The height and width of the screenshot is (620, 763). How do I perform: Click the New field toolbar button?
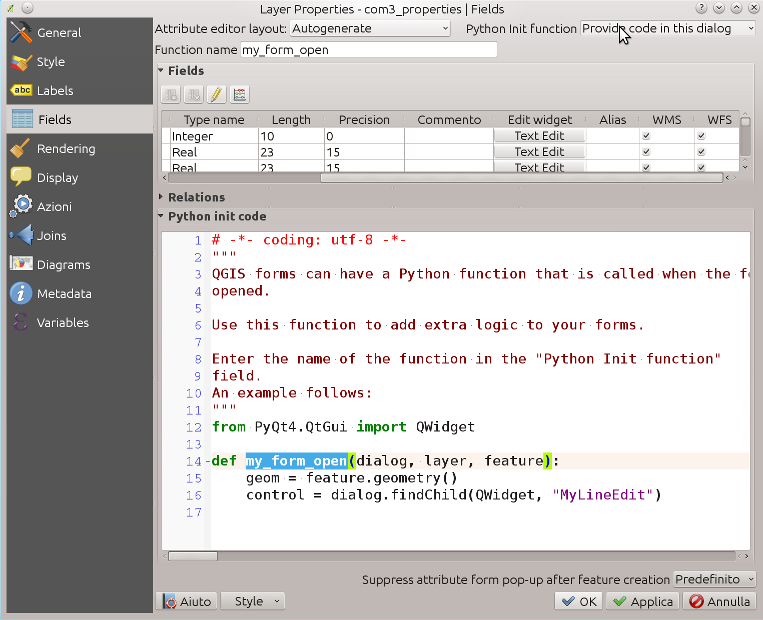(171, 94)
